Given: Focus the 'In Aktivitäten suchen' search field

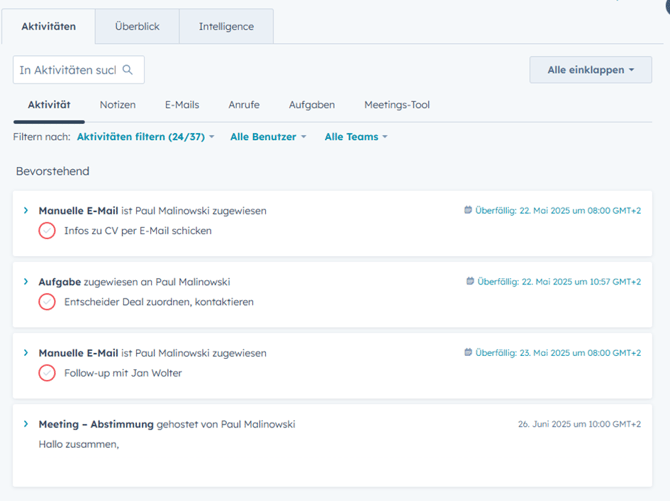Looking at the screenshot, I should 68,70.
